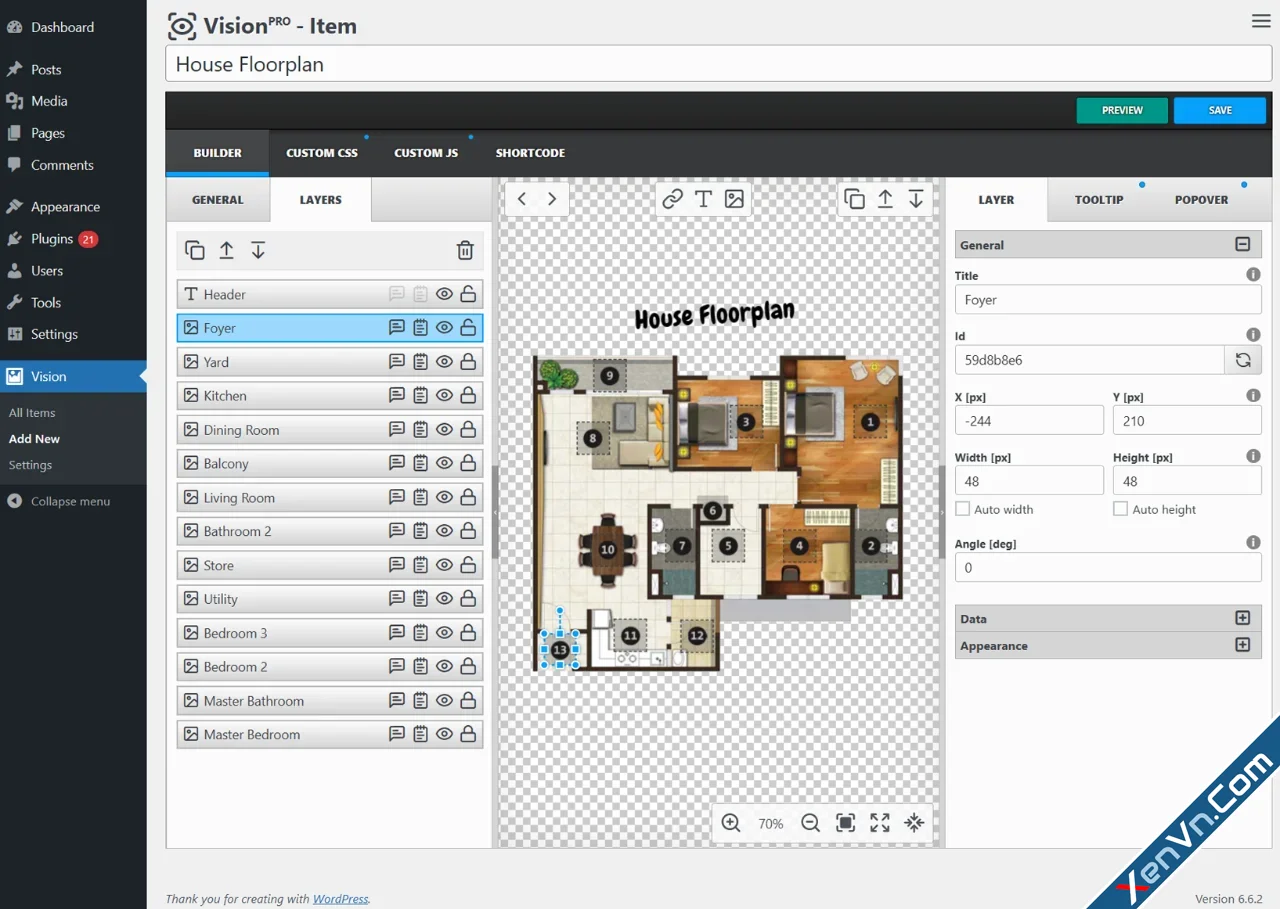Move layer down in layers panel toolbar
The width and height of the screenshot is (1280, 909).
click(258, 251)
